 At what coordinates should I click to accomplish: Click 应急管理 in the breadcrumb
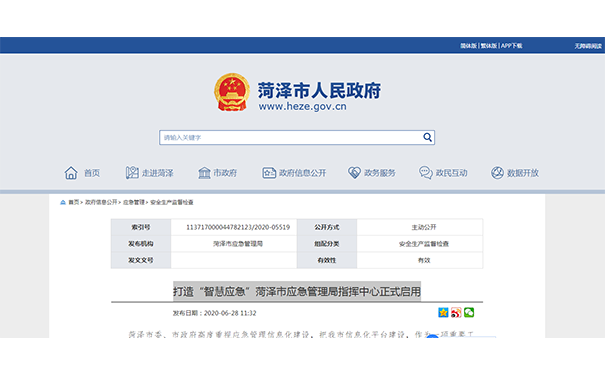tap(134, 202)
